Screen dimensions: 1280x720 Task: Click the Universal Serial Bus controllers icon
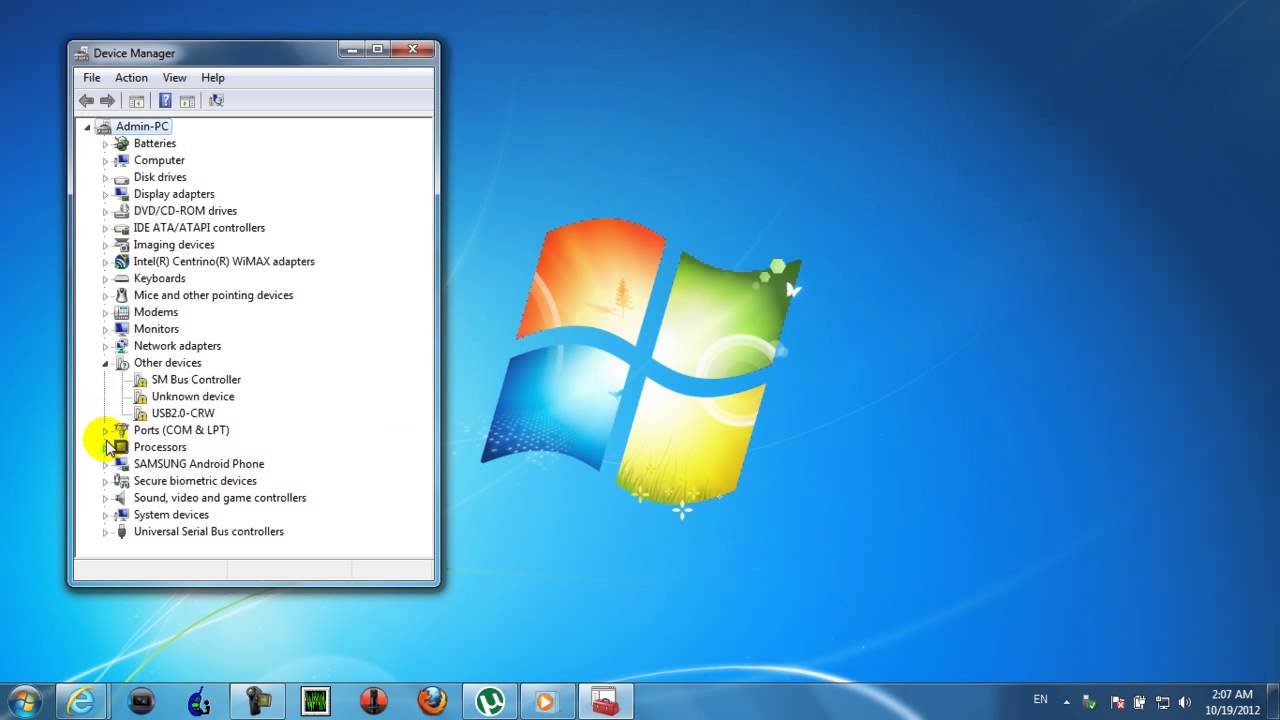coord(121,532)
